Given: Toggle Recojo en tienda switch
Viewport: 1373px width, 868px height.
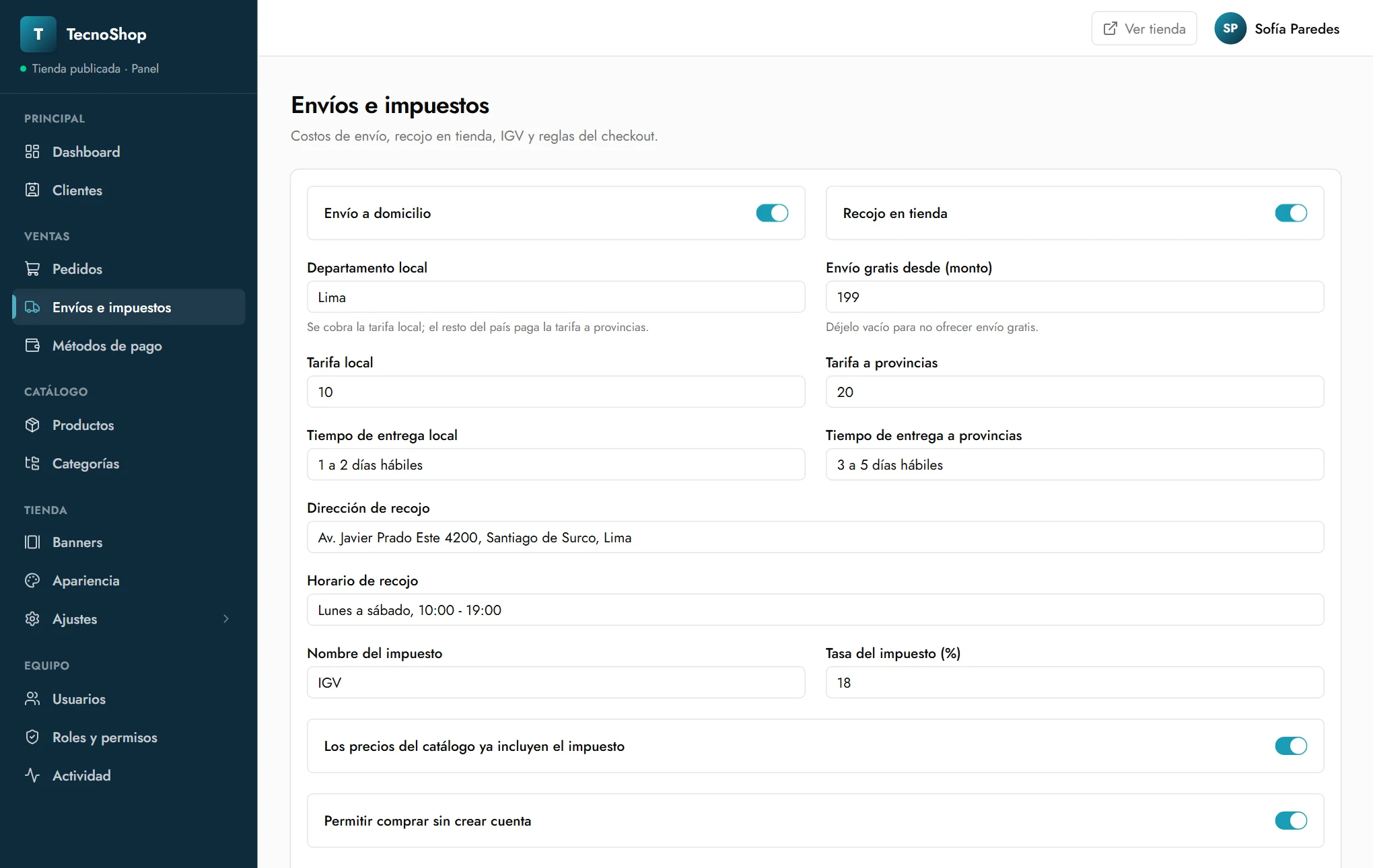Looking at the screenshot, I should [x=1291, y=213].
